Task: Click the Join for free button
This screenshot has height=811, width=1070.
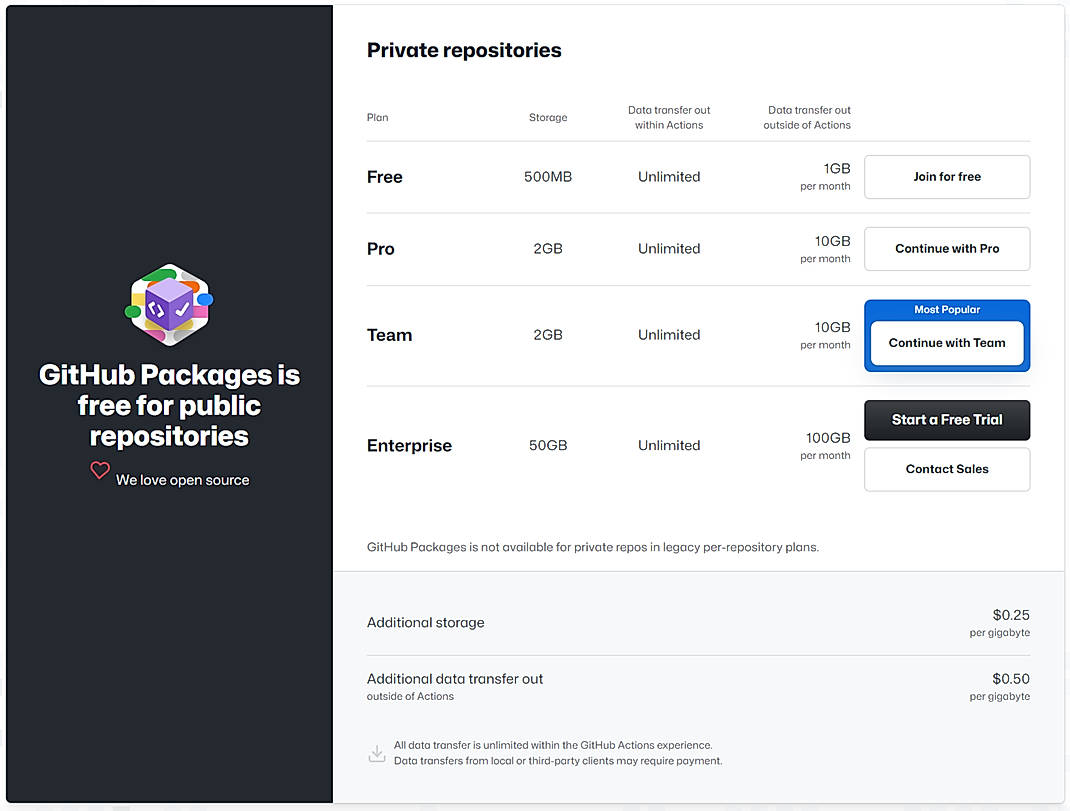Action: pyautogui.click(x=946, y=176)
